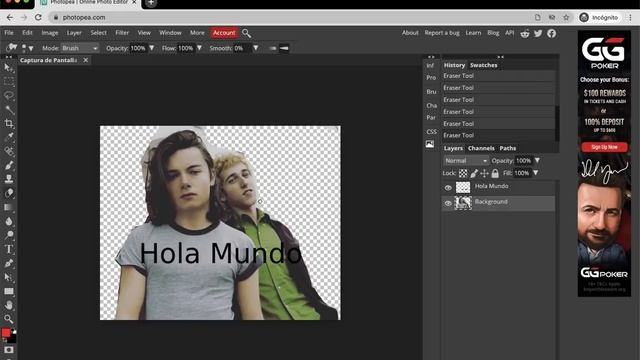Select the Hola Mundo layer thumbnail
Screen dimensions: 640x360
point(463,187)
